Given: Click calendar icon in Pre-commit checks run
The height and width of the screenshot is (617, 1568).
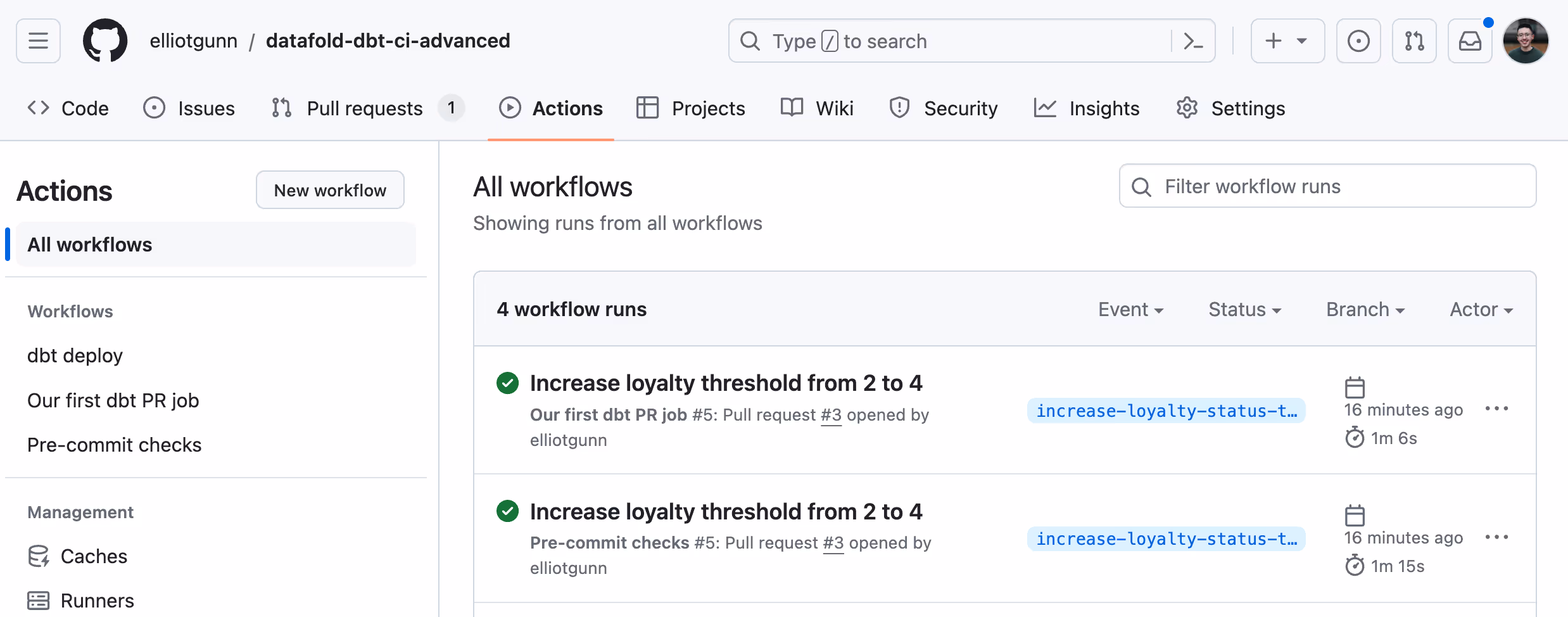Looking at the screenshot, I should tap(1355, 515).
